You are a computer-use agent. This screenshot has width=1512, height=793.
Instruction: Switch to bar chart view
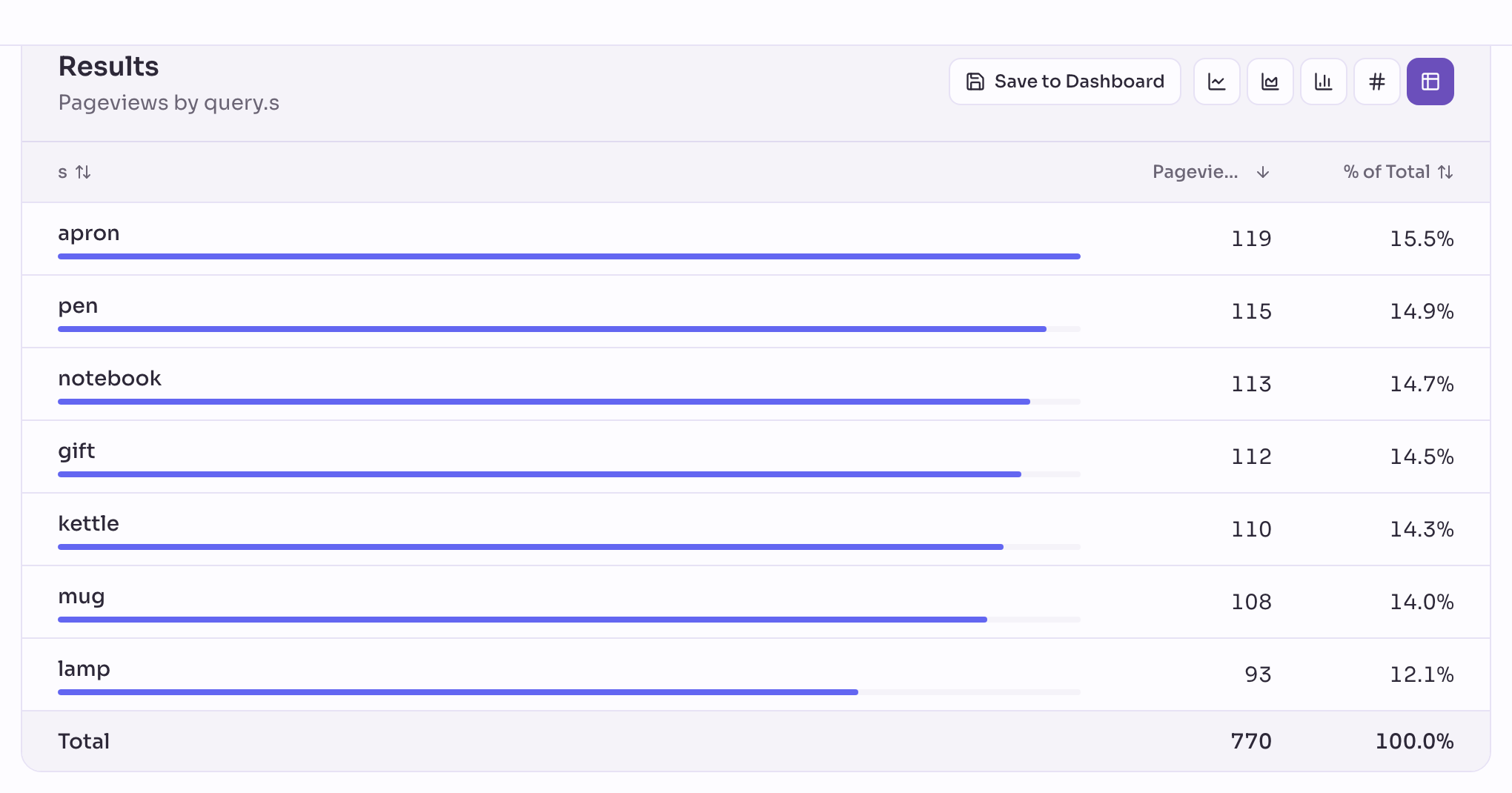1323,82
